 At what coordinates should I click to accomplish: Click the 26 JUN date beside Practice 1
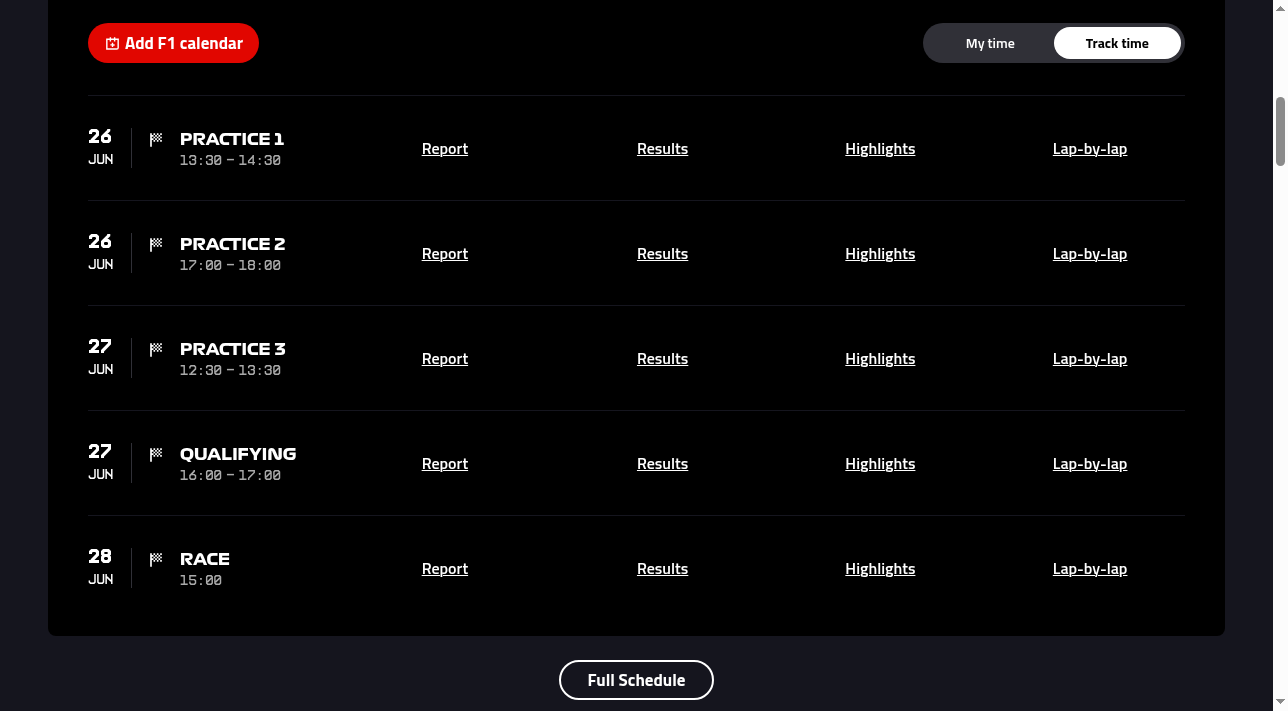coord(100,146)
